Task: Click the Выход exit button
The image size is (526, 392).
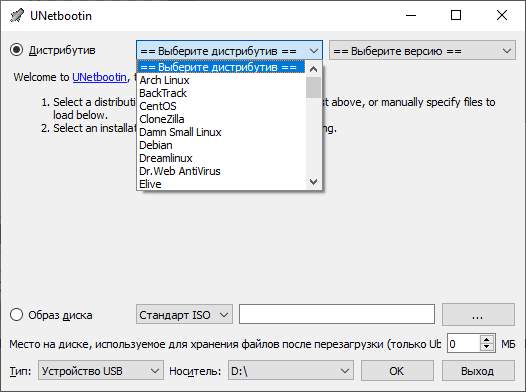Action: click(x=478, y=371)
